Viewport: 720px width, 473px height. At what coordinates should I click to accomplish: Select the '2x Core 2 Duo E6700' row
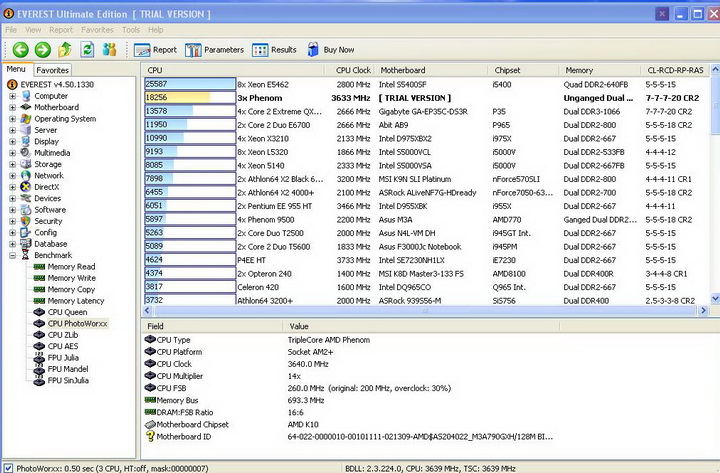pyautogui.click(x=425, y=125)
